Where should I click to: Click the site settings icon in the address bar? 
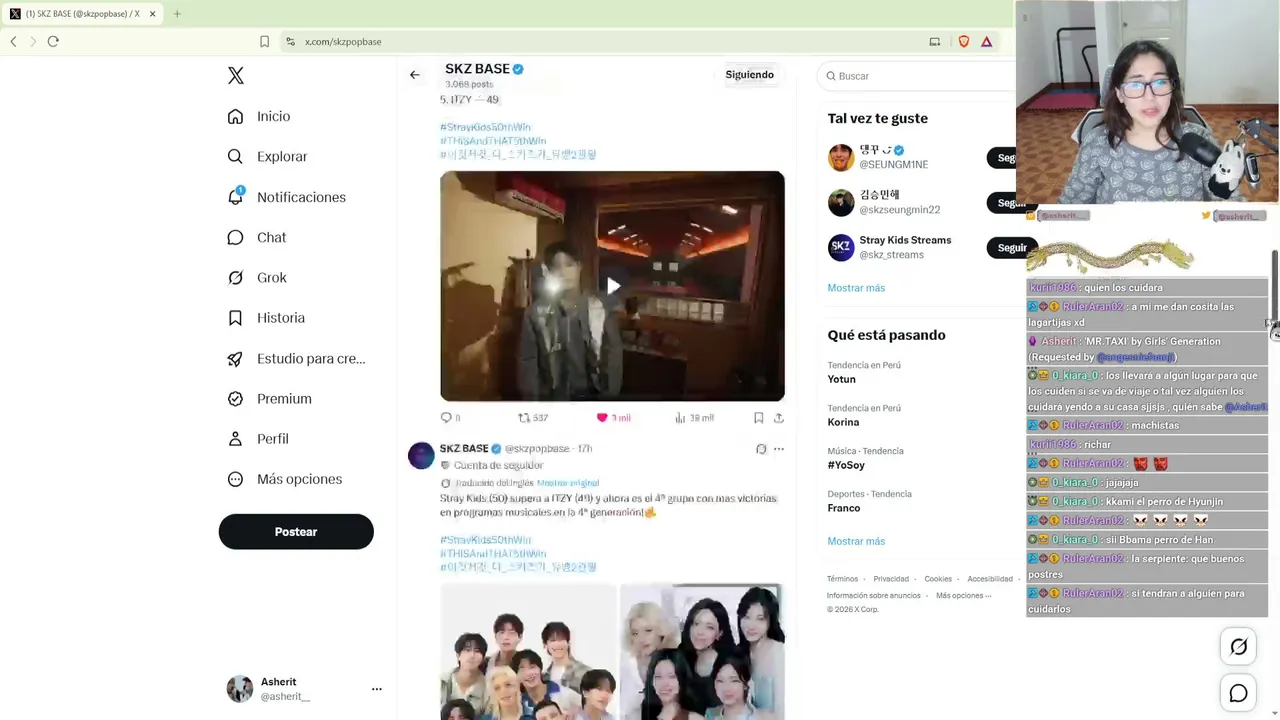click(290, 42)
